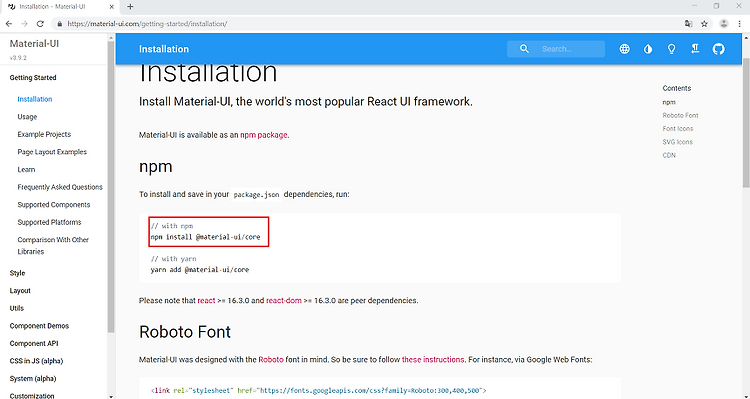Jump to Roboto Font in Contents
The height and width of the screenshot is (399, 750).
click(680, 116)
